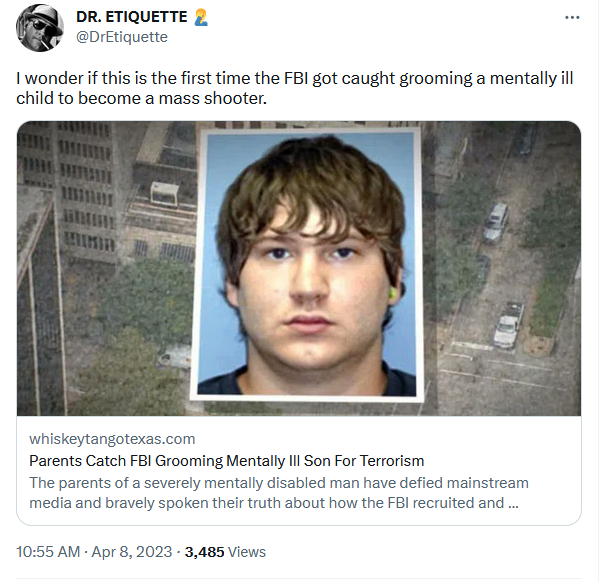
Task: Open the whiskeytangotexas.com domain link
Action: tap(112, 439)
